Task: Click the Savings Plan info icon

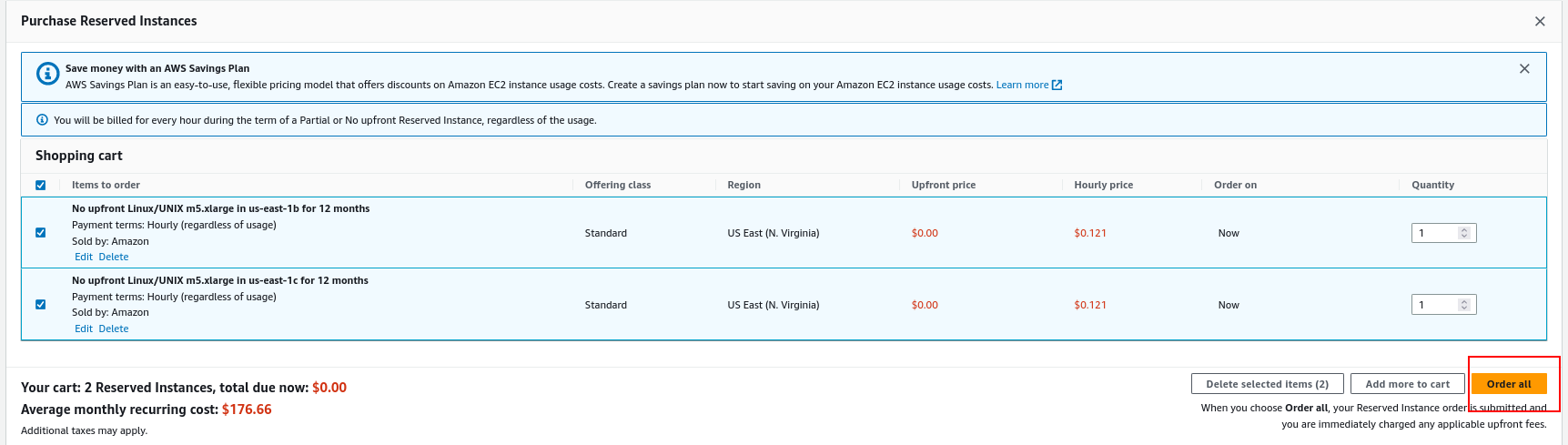Action: coord(47,74)
